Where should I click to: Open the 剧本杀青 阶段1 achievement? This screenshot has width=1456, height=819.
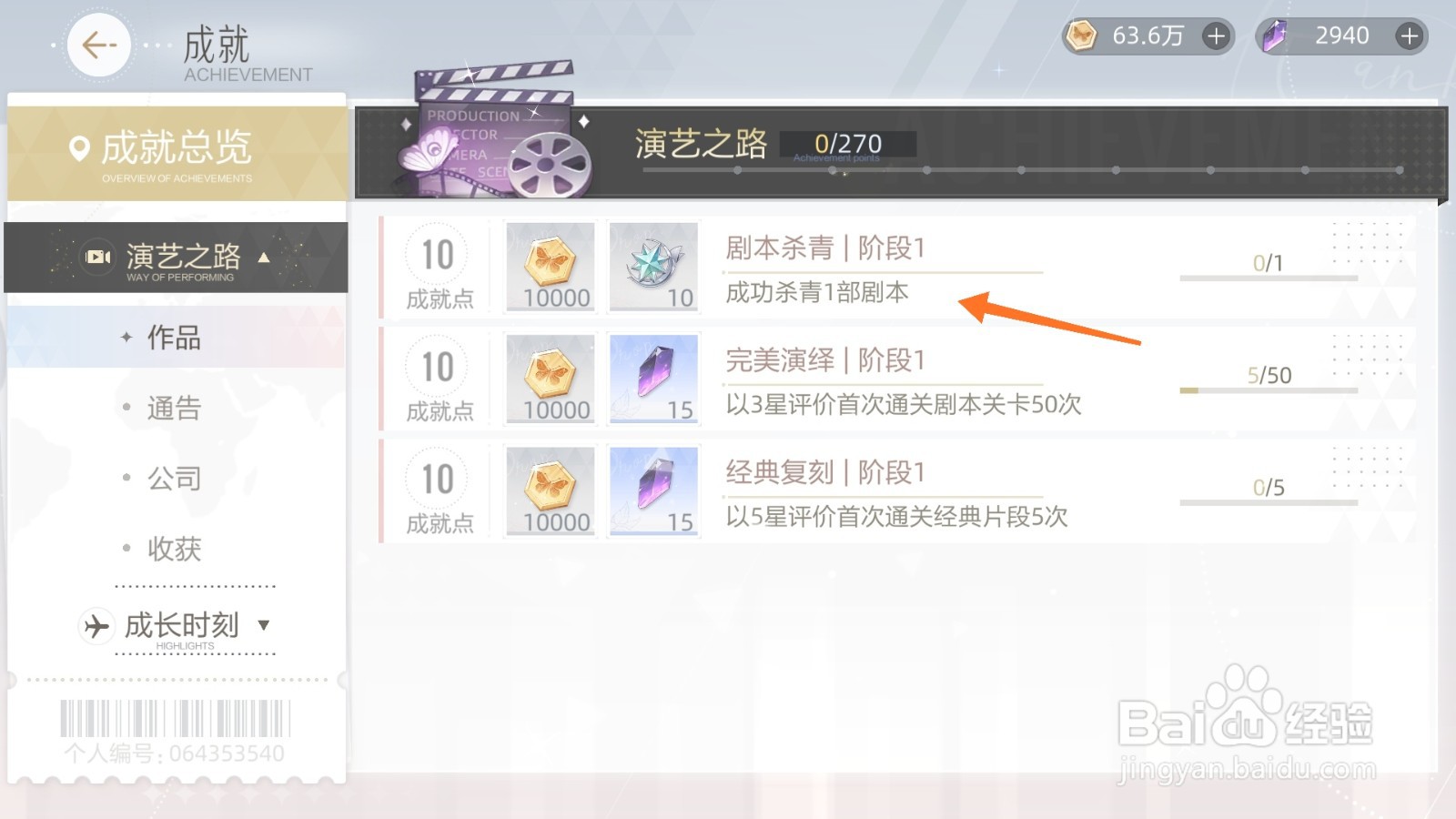(x=897, y=267)
